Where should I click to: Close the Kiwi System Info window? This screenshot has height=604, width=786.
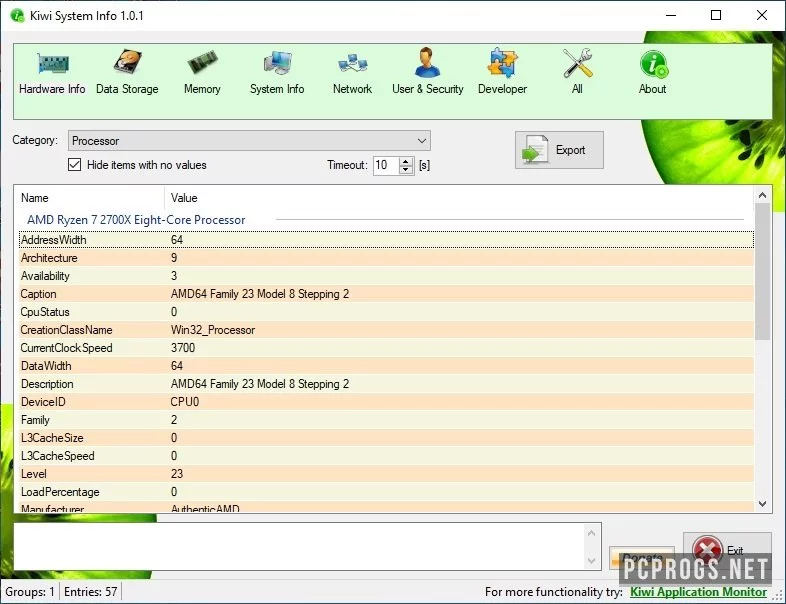point(762,16)
